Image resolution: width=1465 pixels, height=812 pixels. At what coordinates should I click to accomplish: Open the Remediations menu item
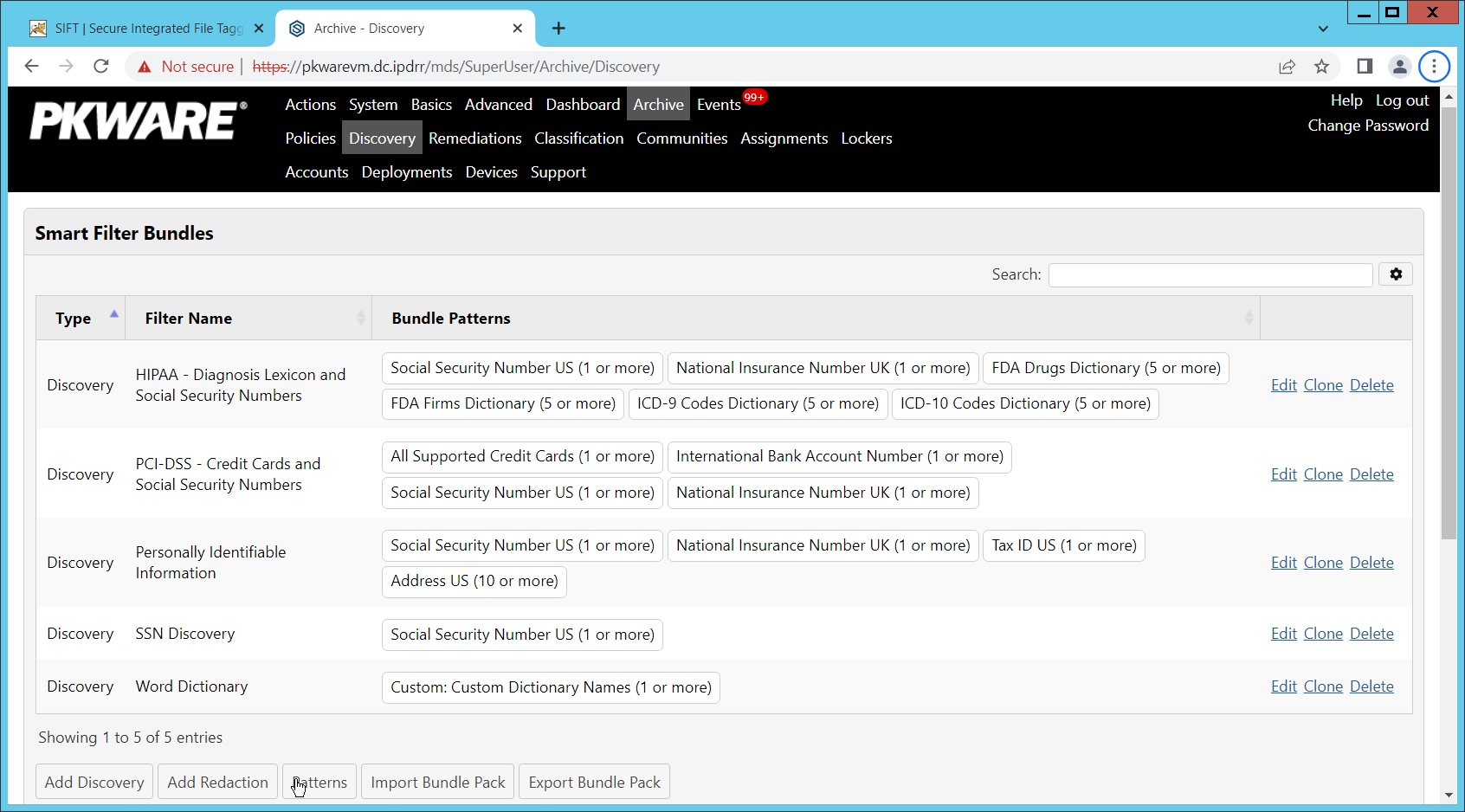tap(474, 139)
